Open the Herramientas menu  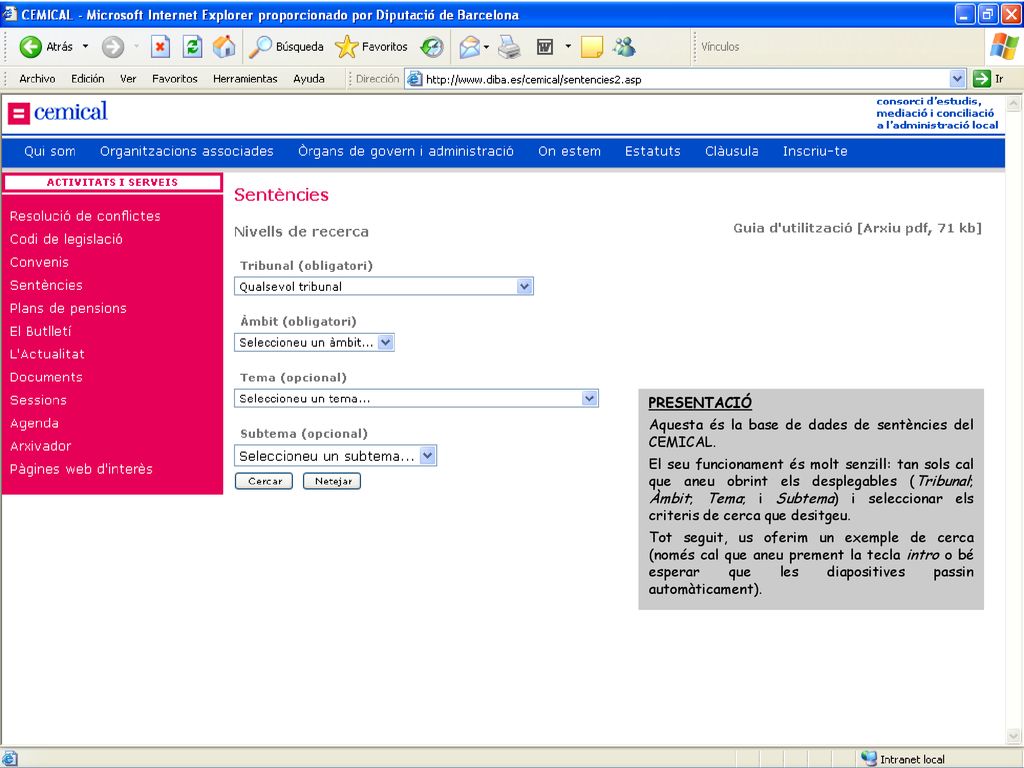(245, 78)
